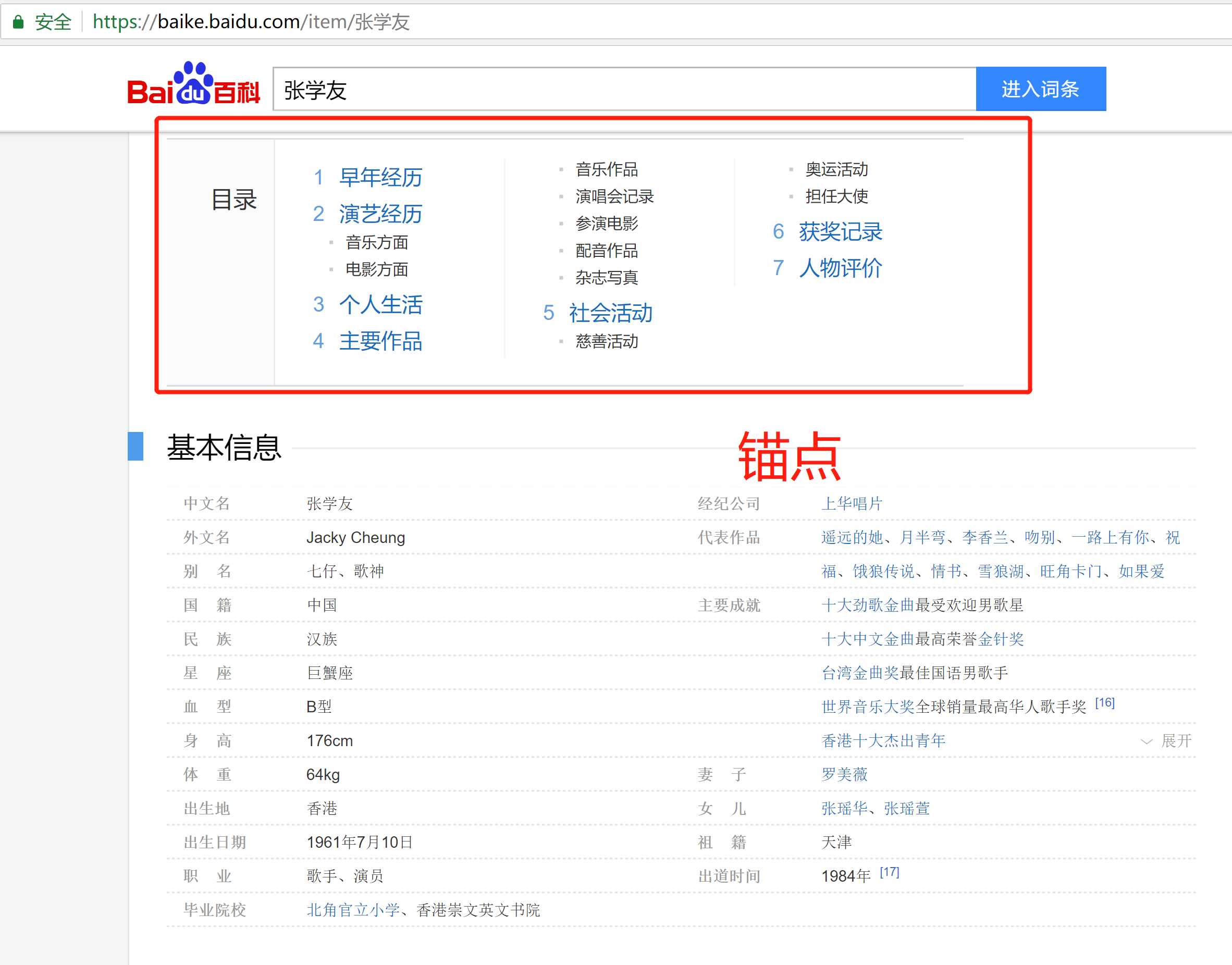The height and width of the screenshot is (965, 1232).
Task: Select the name text Jacky Cheung
Action: pos(355,537)
